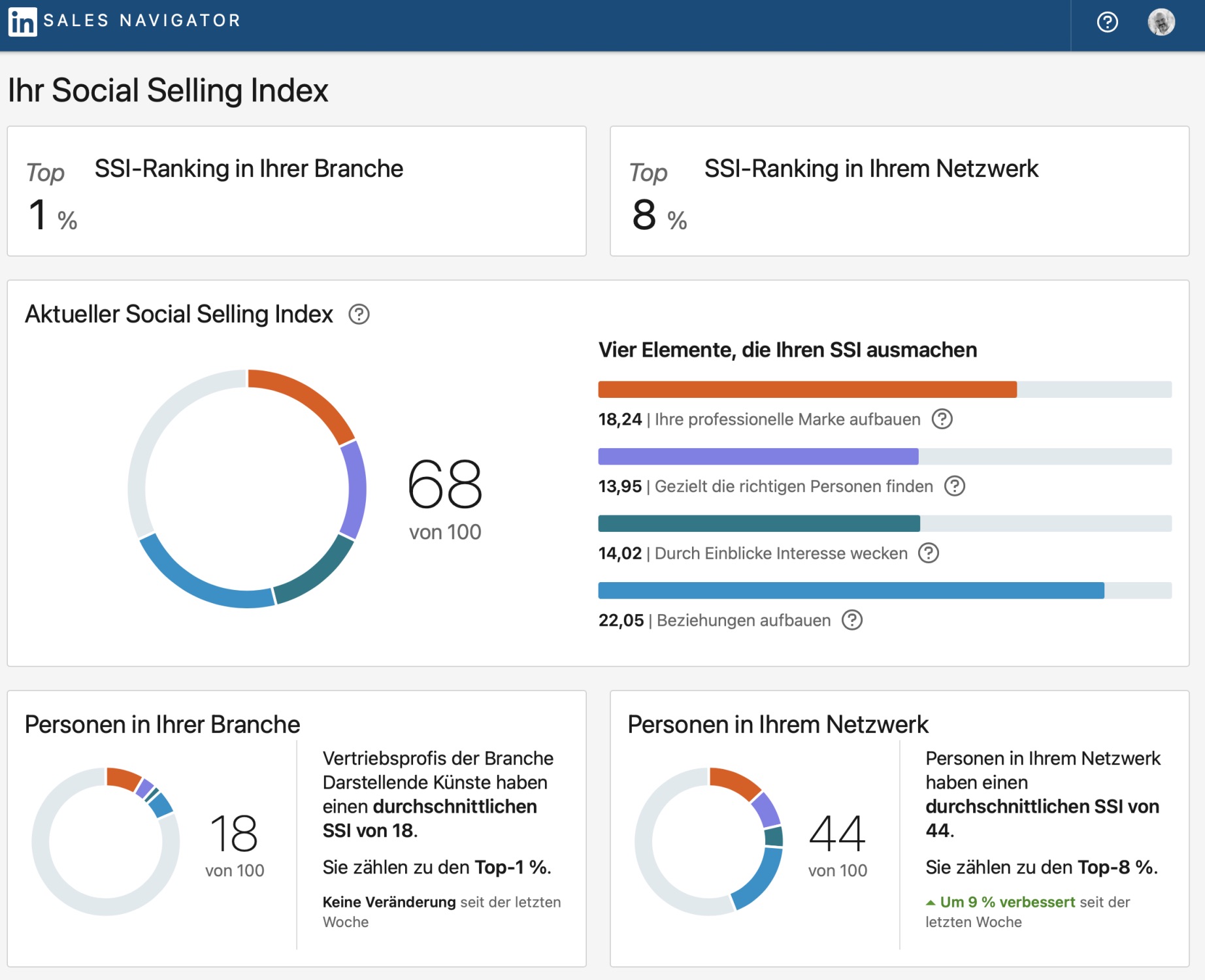Click the 8 % network ranking value
Viewport: 1205px width, 980px height.
click(x=659, y=215)
